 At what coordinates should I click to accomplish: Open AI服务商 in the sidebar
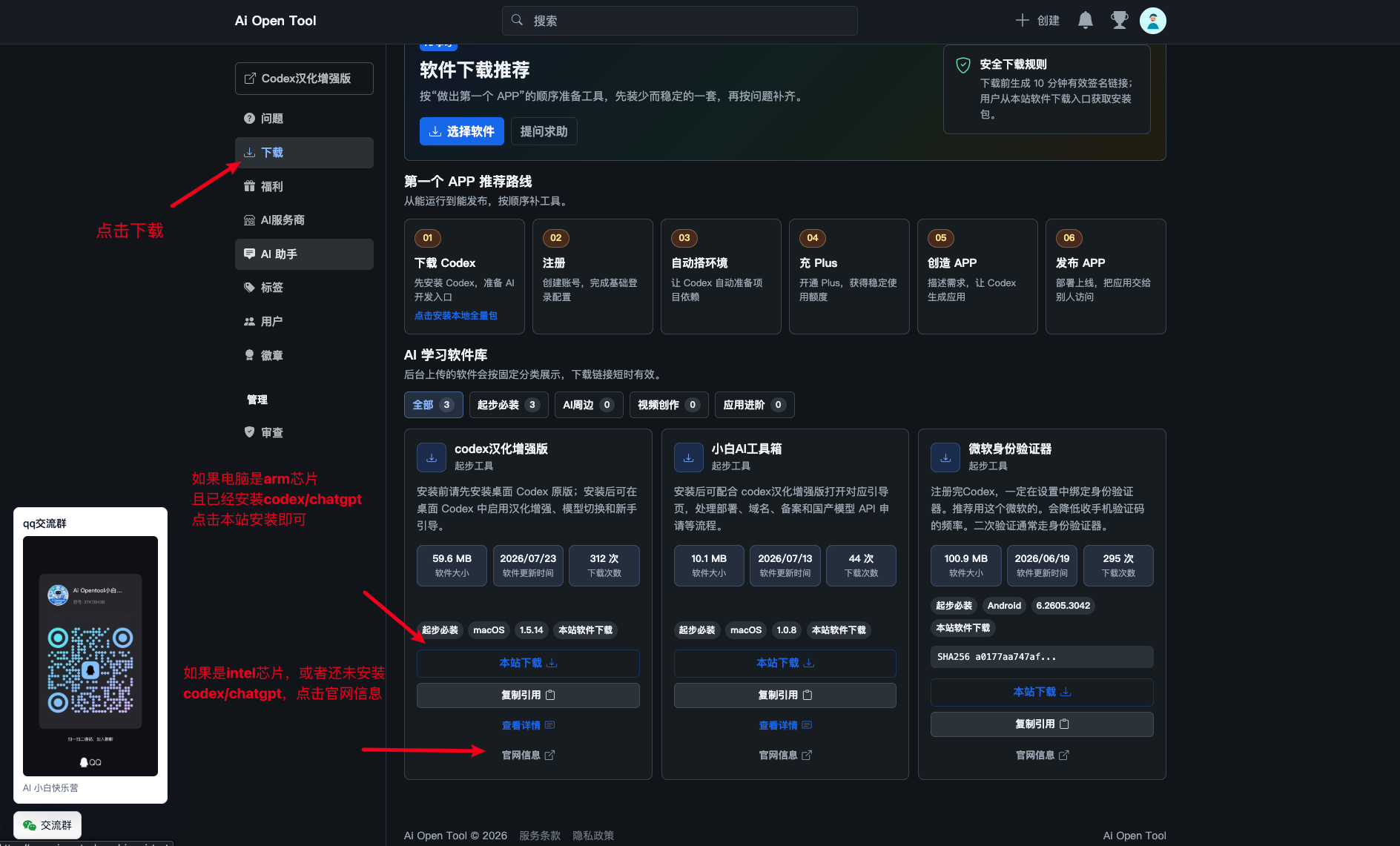(x=304, y=220)
